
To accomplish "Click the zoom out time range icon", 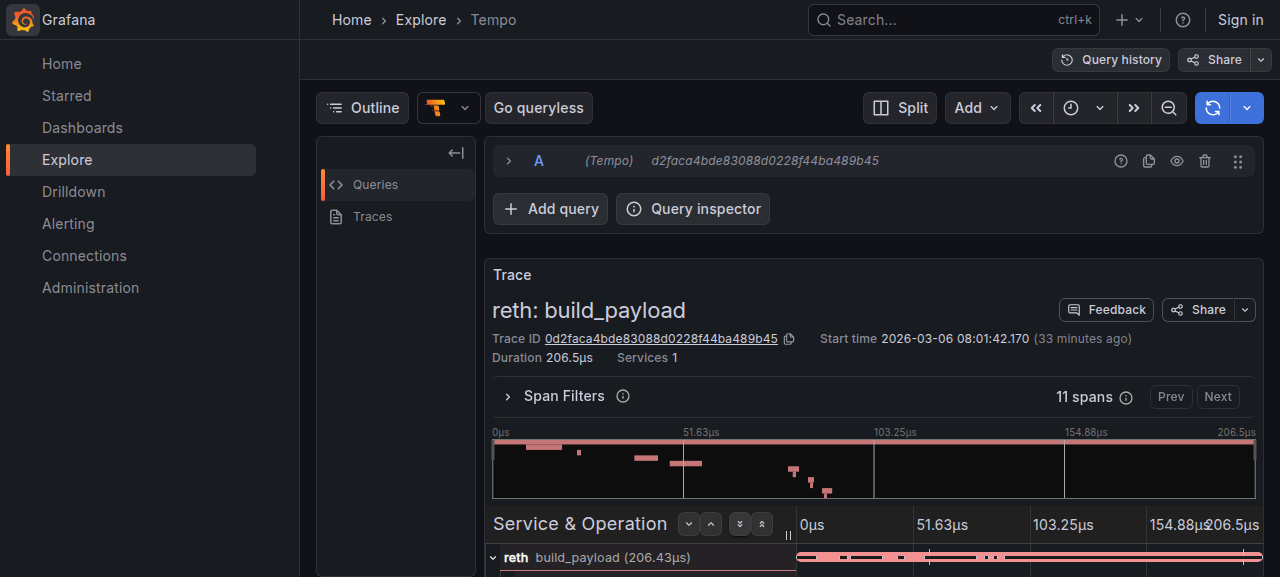I will [x=1168, y=108].
